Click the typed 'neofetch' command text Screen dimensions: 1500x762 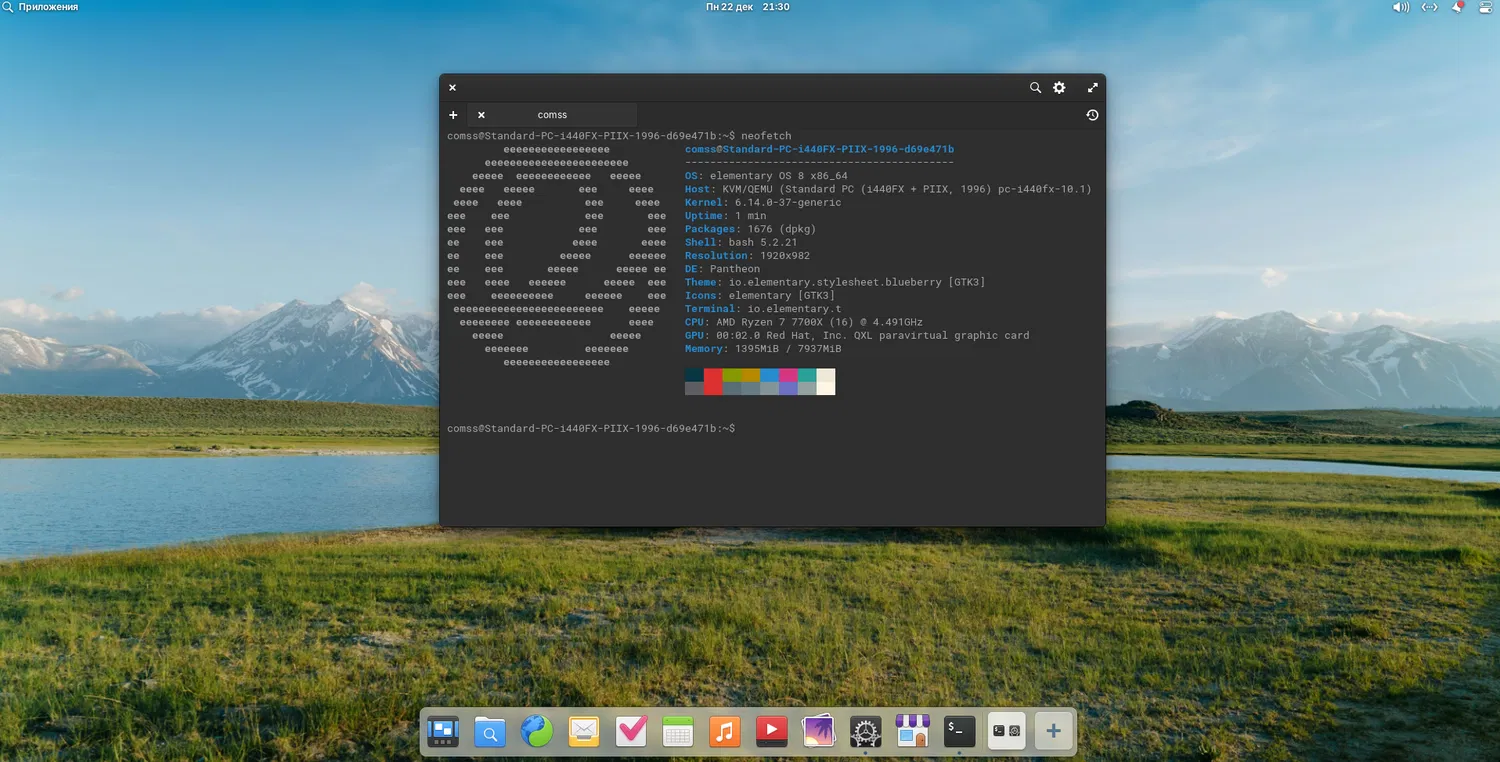click(766, 136)
